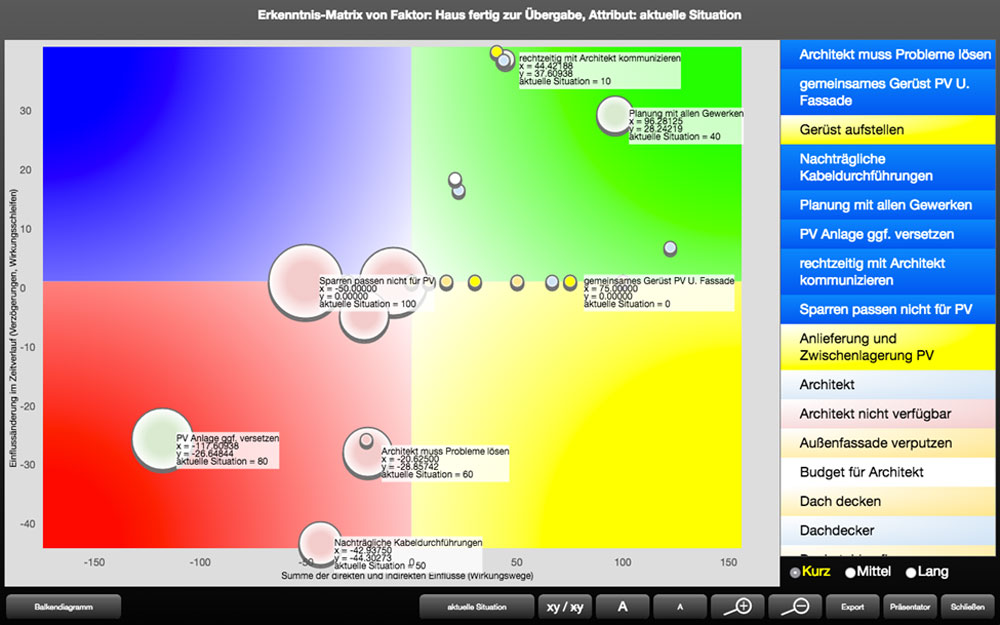The image size is (1000, 625).
Task: Open the 'aktuelle Situation' attribute selector
Action: tap(476, 606)
